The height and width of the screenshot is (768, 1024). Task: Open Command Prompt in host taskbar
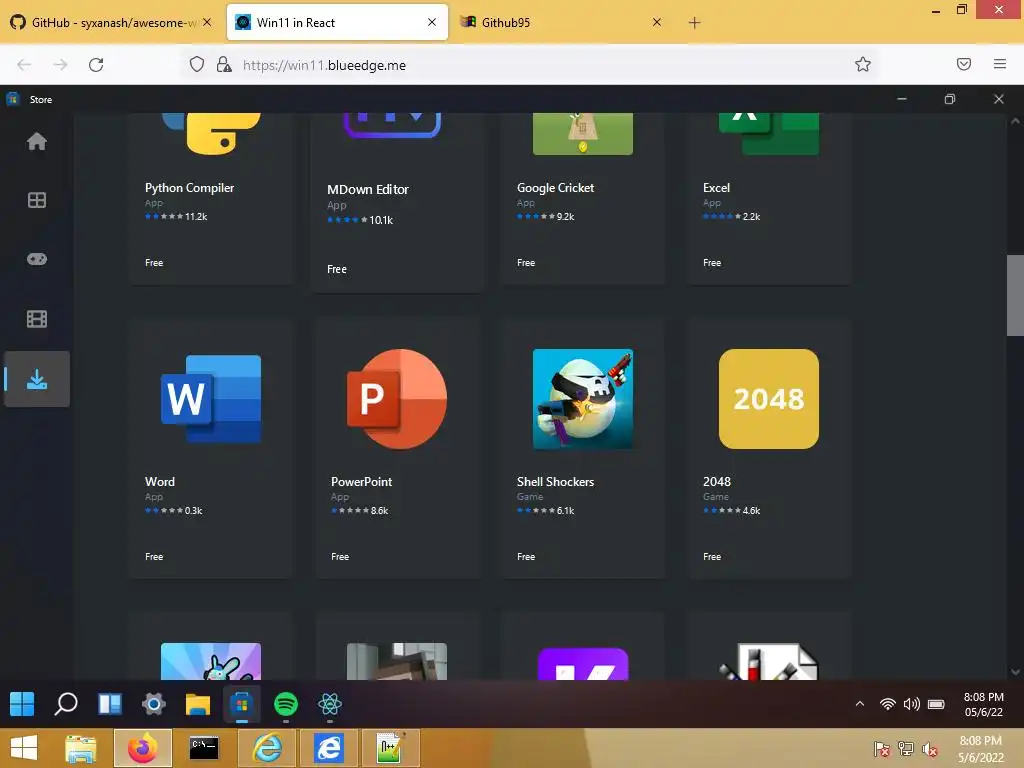pyautogui.click(x=204, y=748)
